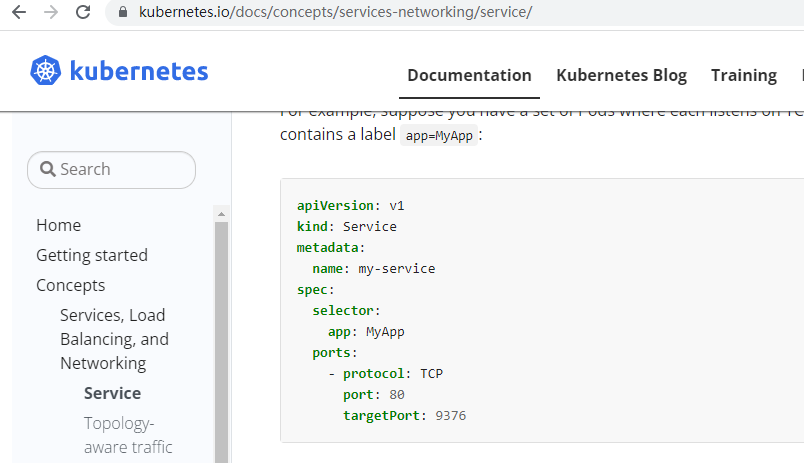Reload the page with the refresh icon
The height and width of the screenshot is (463, 804).
84,13
